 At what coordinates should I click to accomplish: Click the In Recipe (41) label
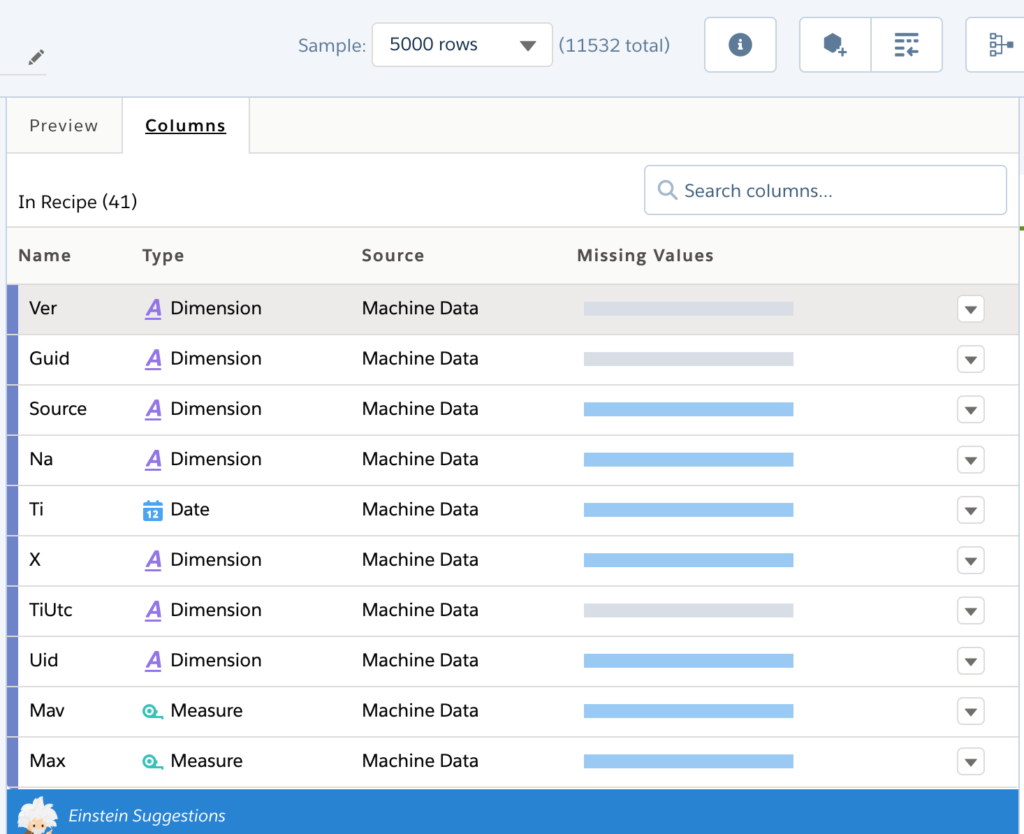pyautogui.click(x=77, y=202)
